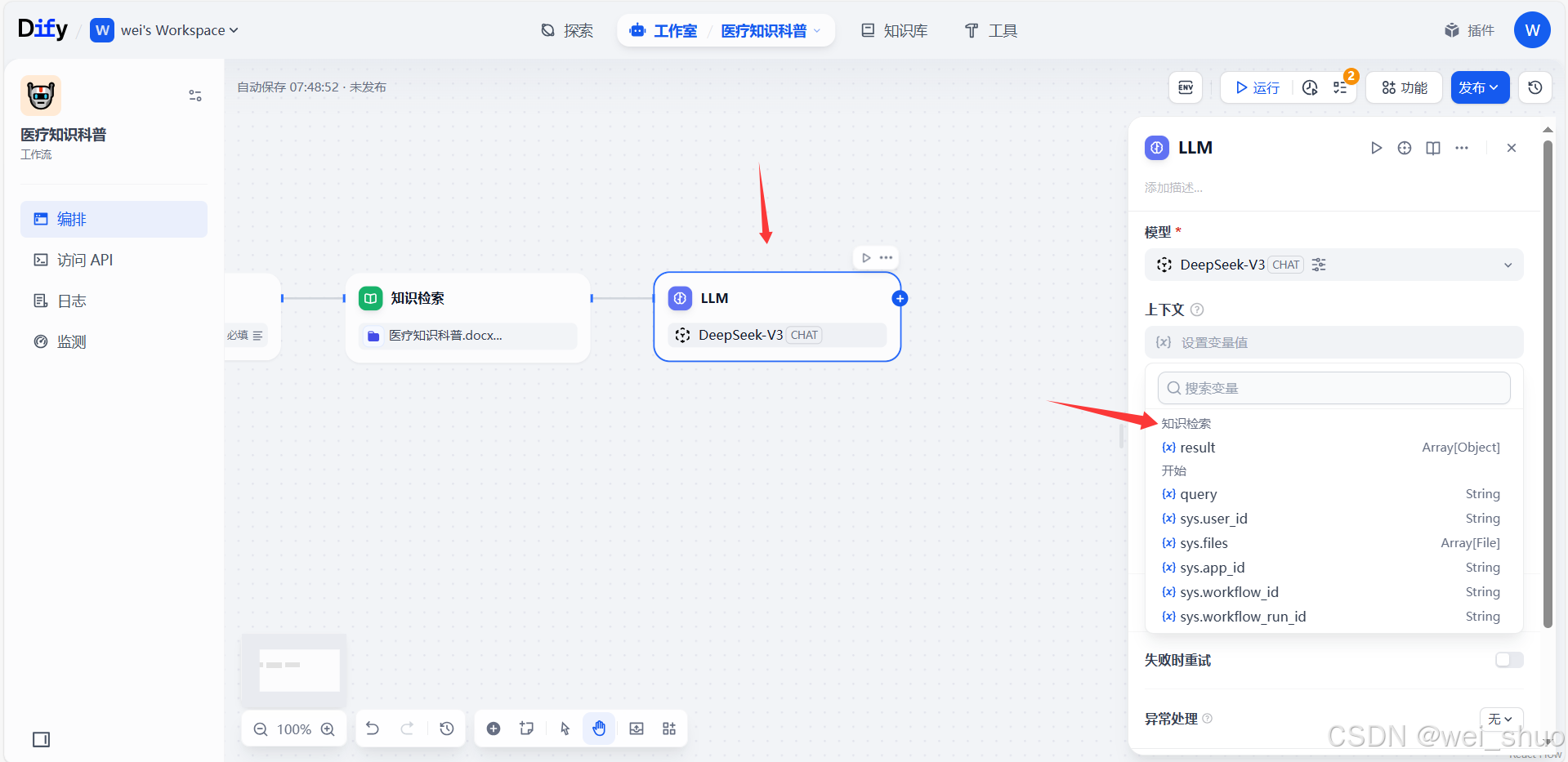Image resolution: width=1568 pixels, height=762 pixels.
Task: Undo last action
Action: click(x=373, y=729)
